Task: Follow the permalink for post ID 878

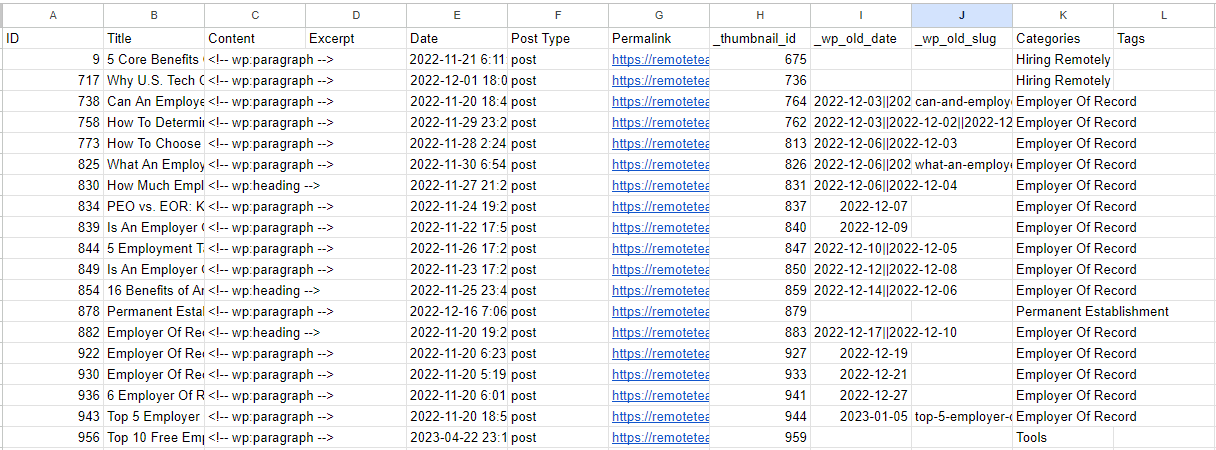Action: click(x=660, y=312)
